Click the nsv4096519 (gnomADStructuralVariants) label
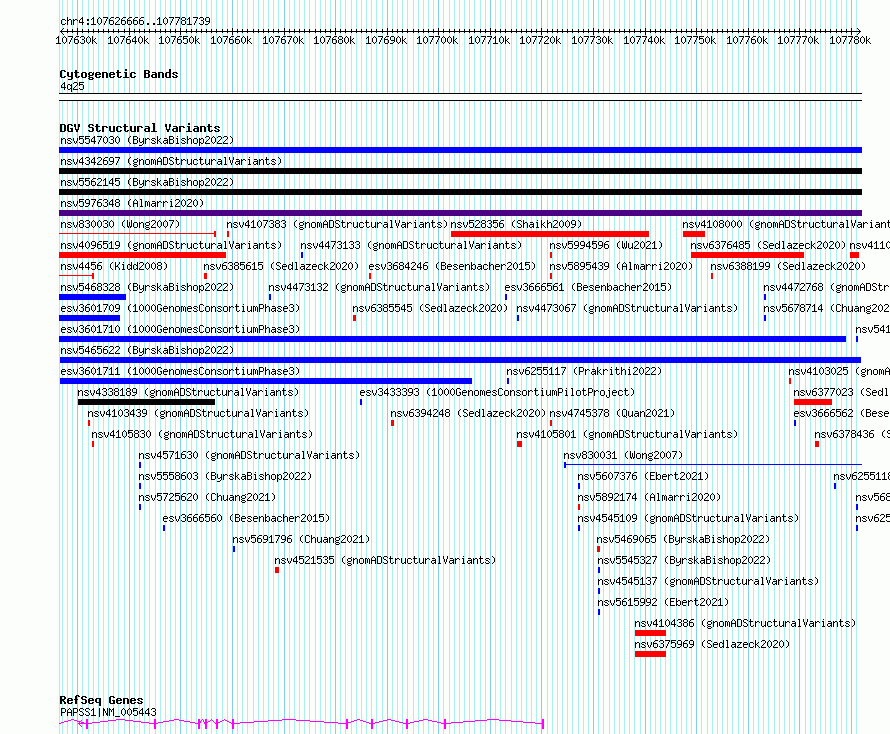 pos(171,245)
